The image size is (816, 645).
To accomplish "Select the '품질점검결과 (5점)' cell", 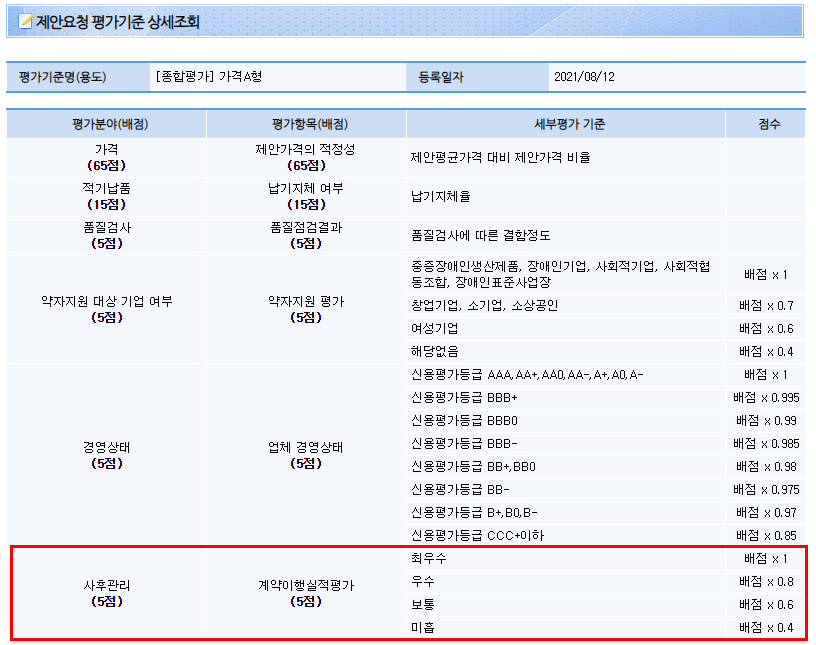I will (306, 236).
